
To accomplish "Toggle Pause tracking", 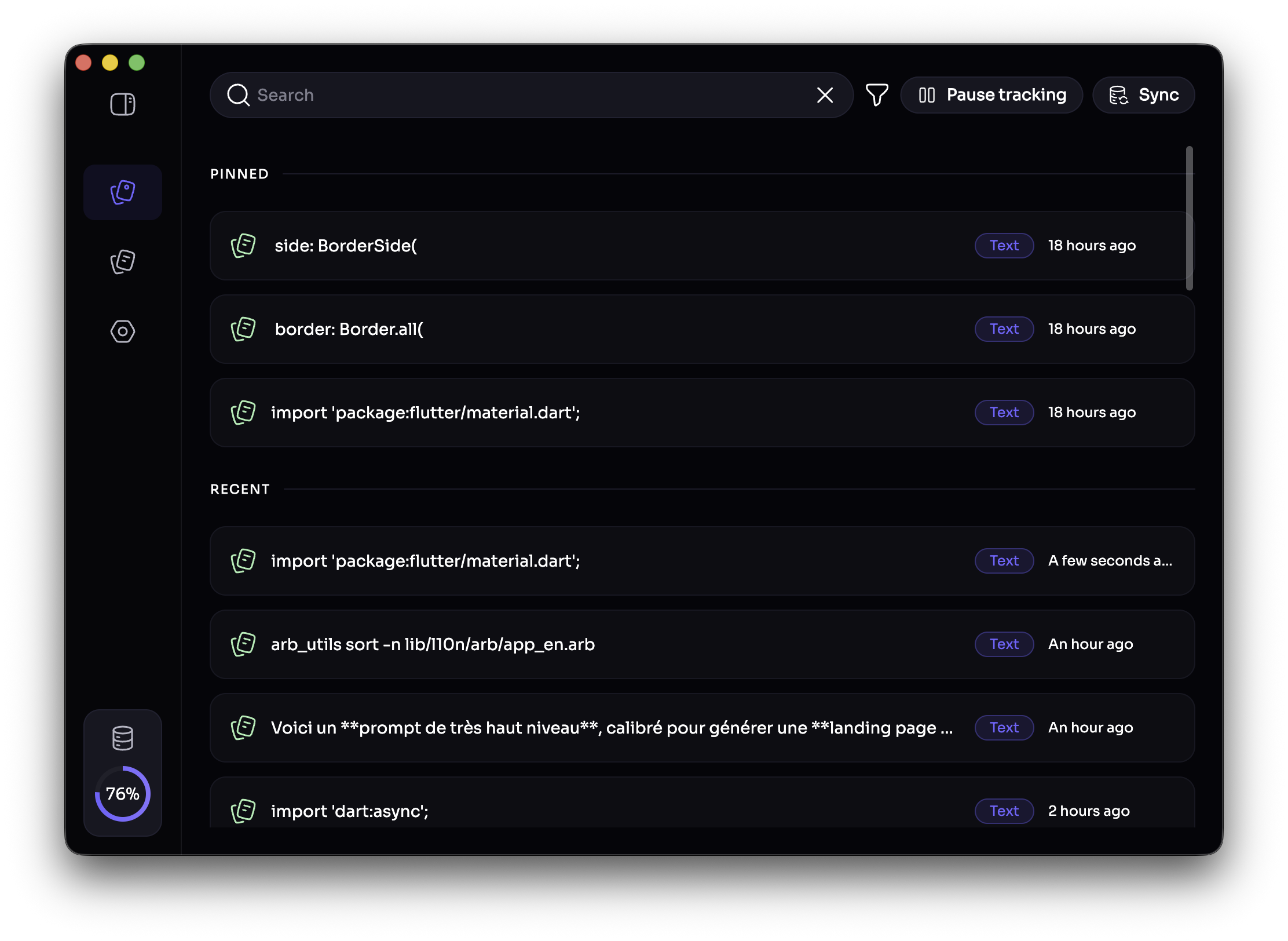I will (991, 94).
